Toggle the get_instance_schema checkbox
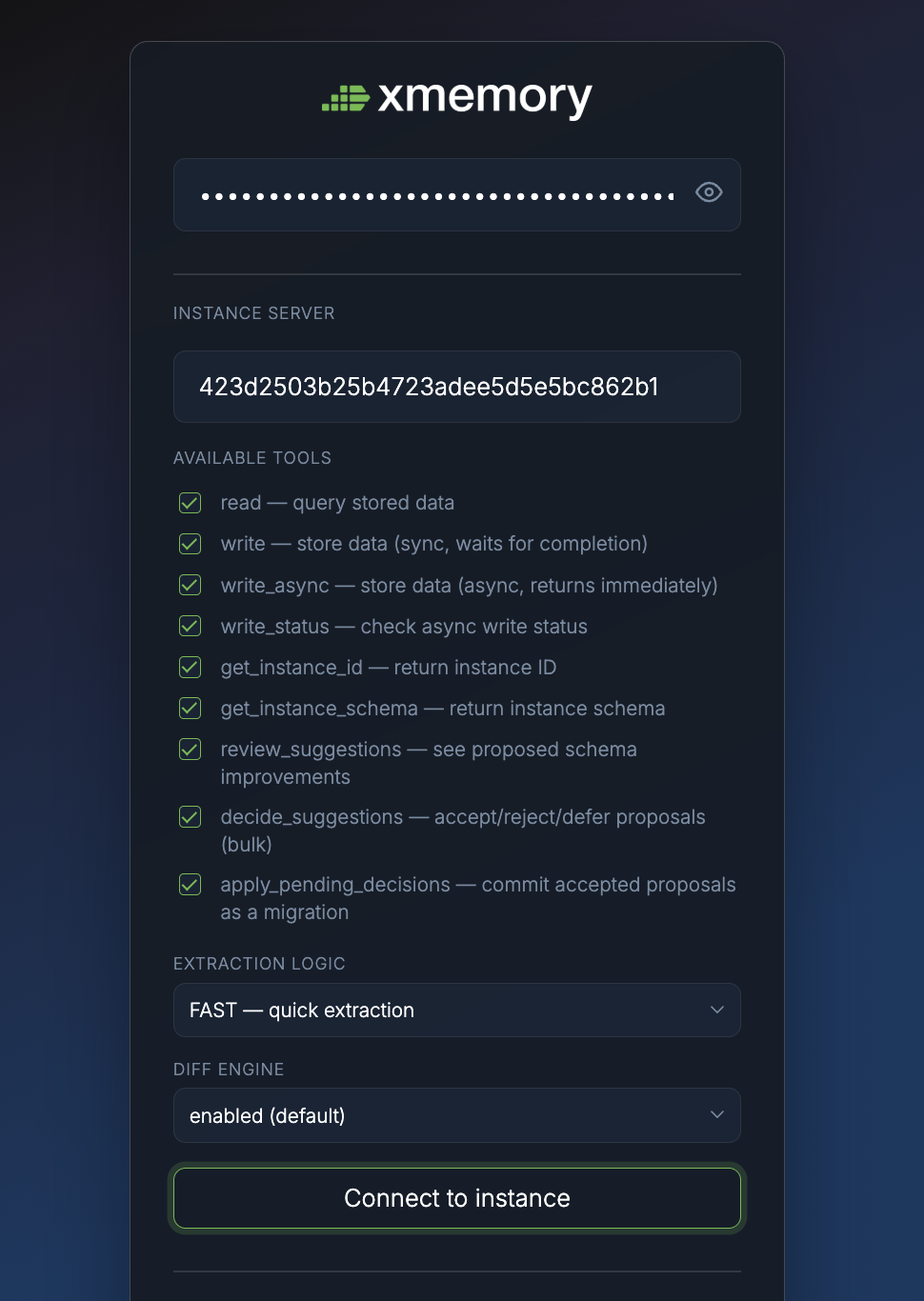Screen dimensions: 924x1301 pyautogui.click(x=191, y=709)
